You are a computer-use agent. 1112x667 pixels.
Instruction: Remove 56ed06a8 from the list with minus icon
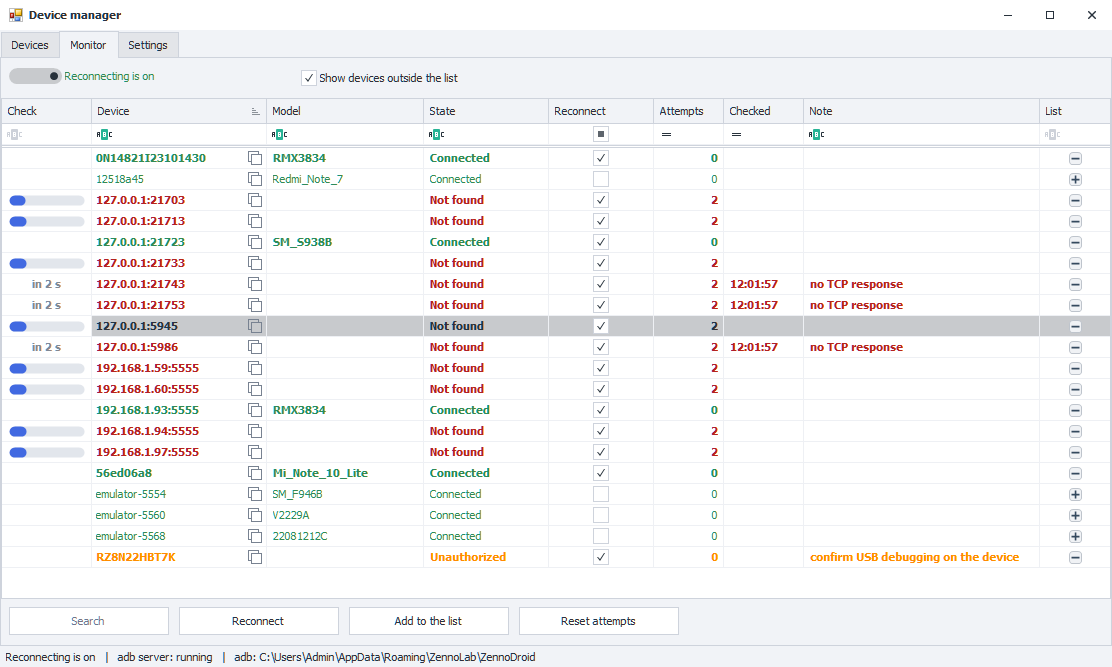pyautogui.click(x=1075, y=473)
